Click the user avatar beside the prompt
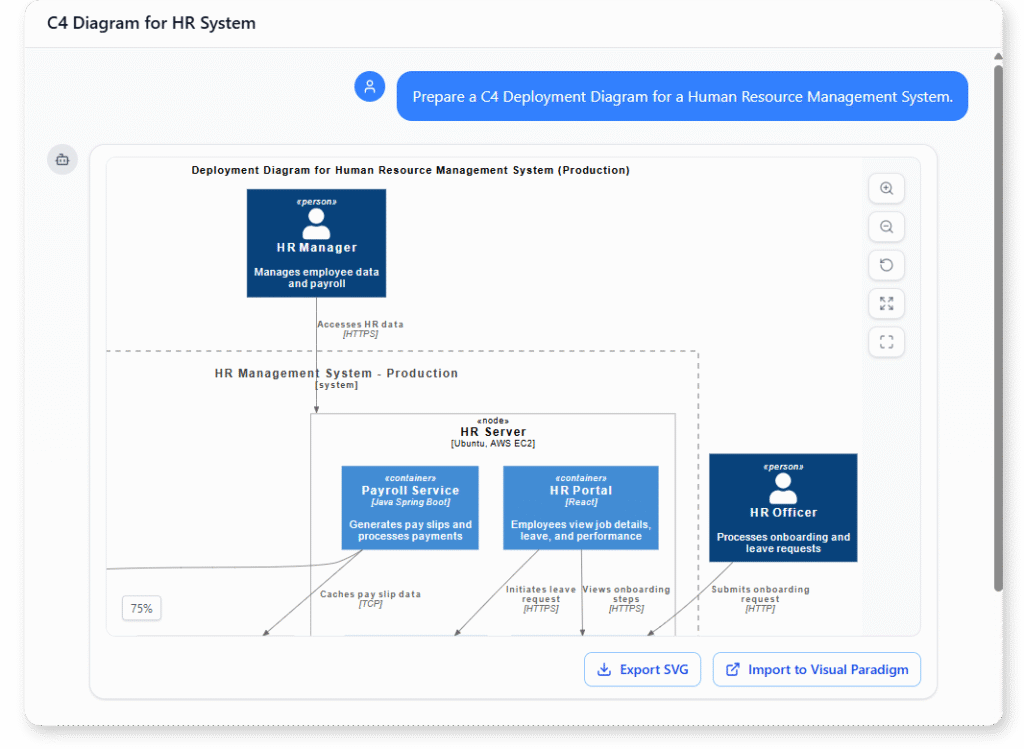The height and width of the screenshot is (749, 1024). pos(370,87)
